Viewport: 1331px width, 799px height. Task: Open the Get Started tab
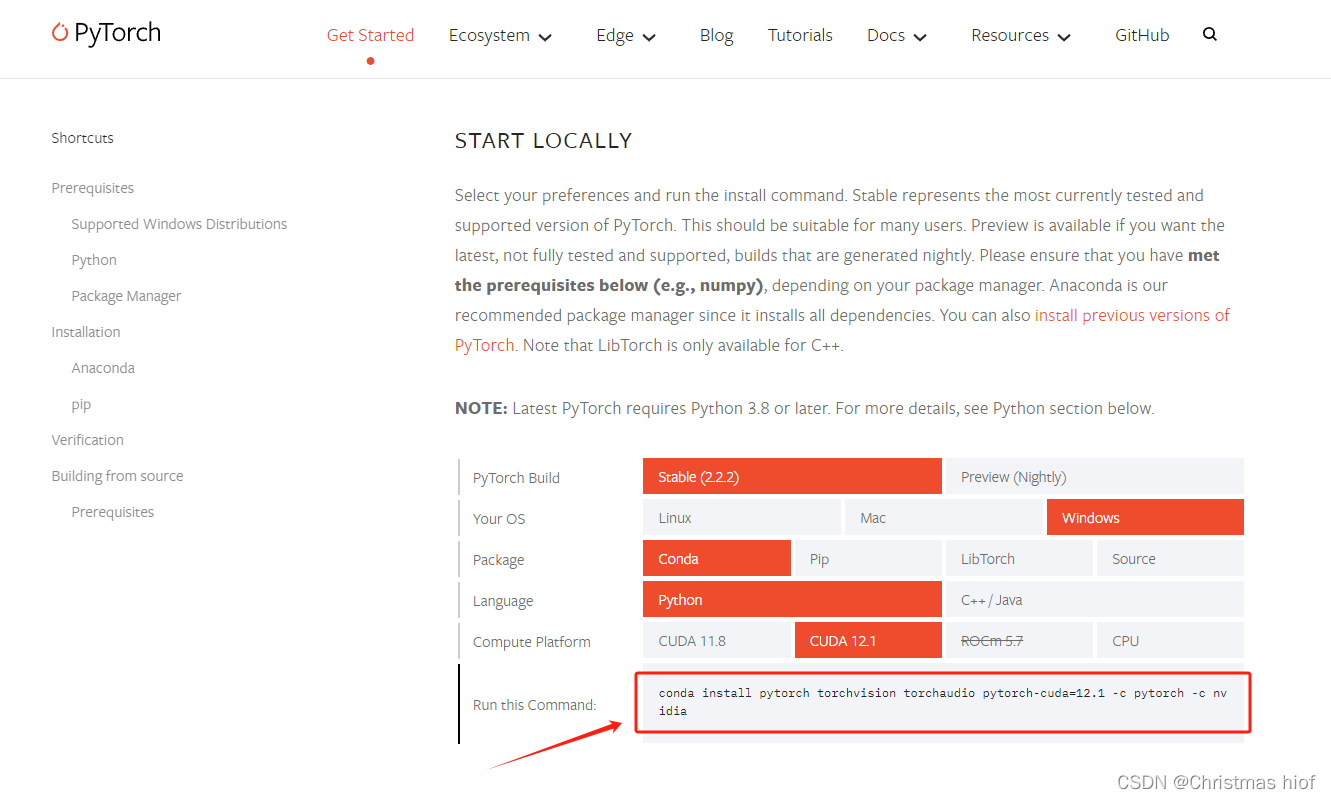click(370, 35)
